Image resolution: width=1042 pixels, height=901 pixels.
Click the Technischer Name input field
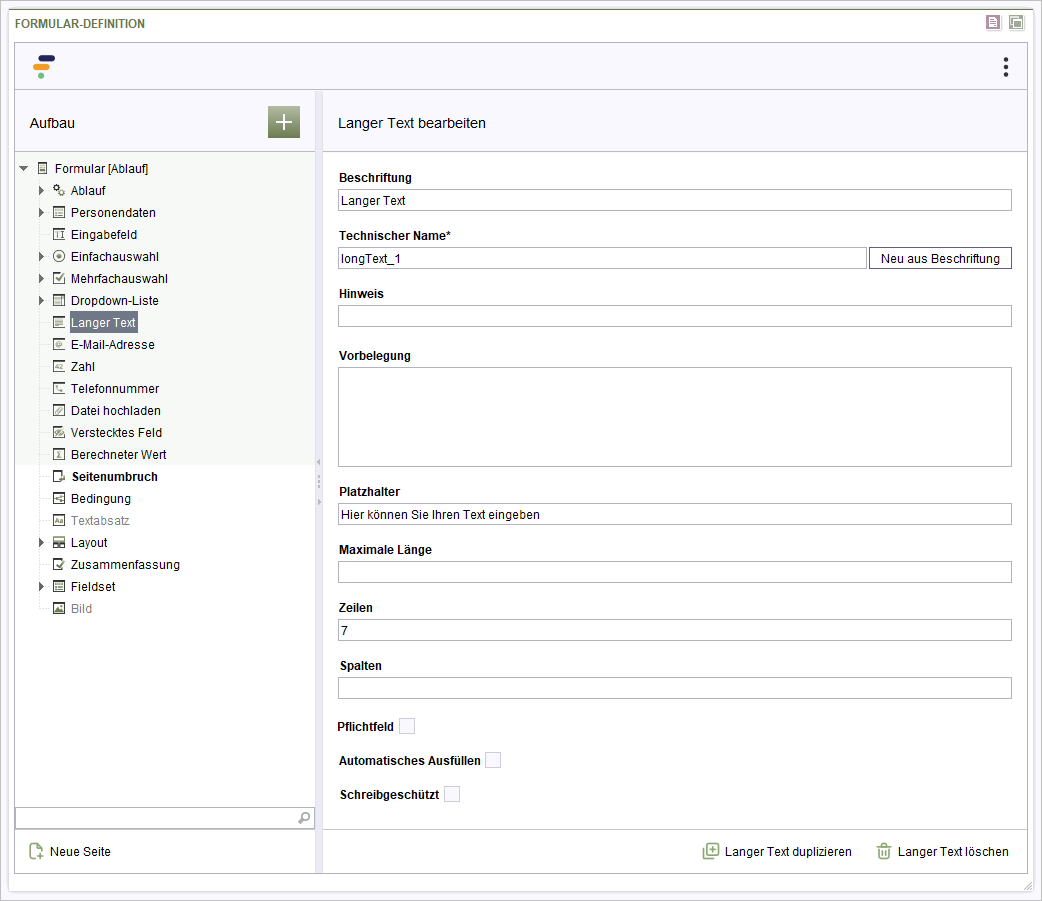tap(602, 258)
